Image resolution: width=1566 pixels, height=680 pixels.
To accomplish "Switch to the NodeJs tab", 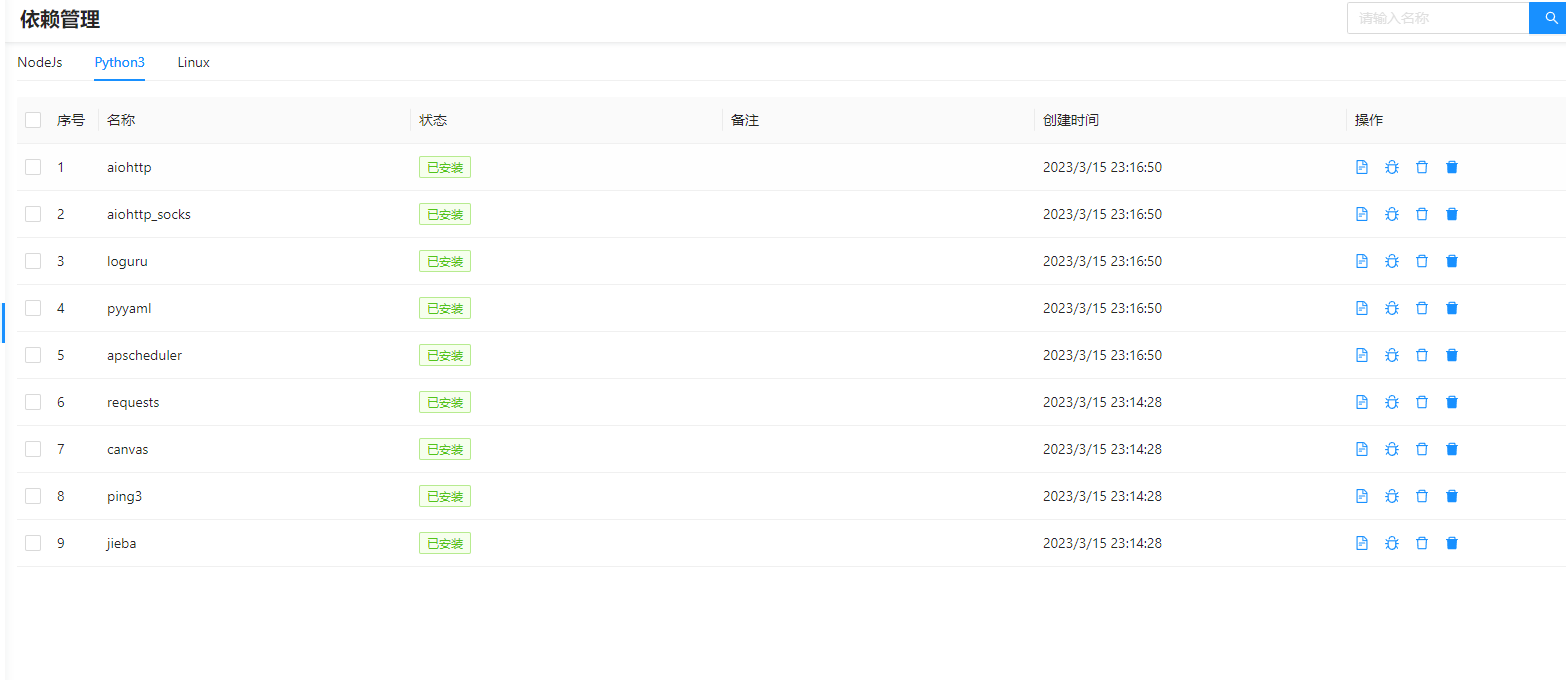I will (39, 62).
